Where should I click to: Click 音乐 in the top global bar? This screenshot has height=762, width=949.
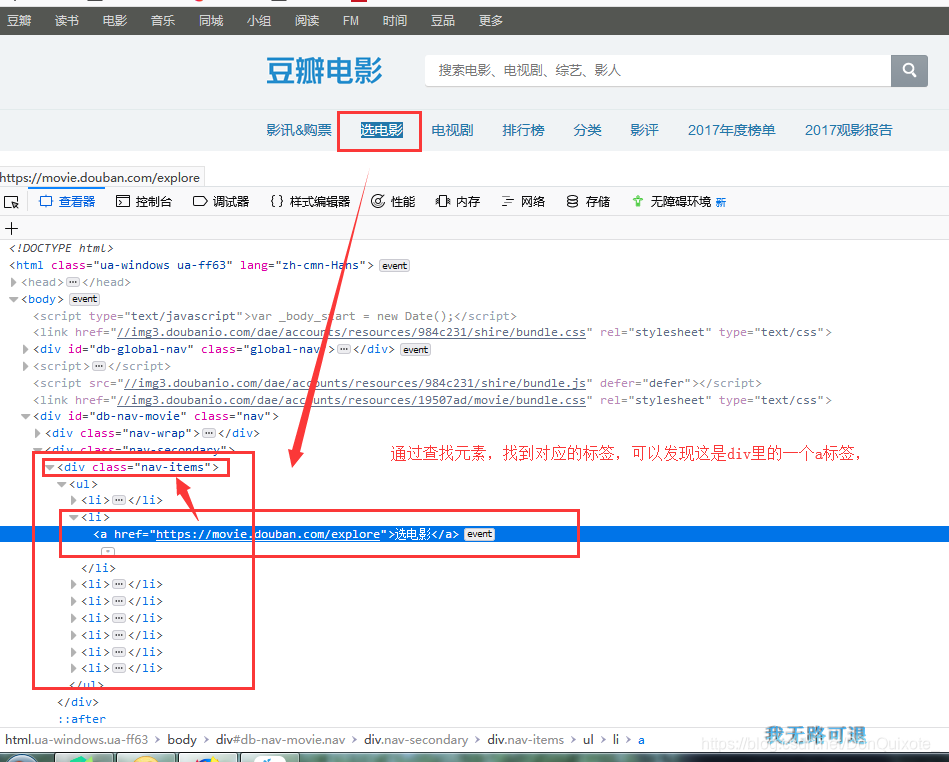coord(163,21)
